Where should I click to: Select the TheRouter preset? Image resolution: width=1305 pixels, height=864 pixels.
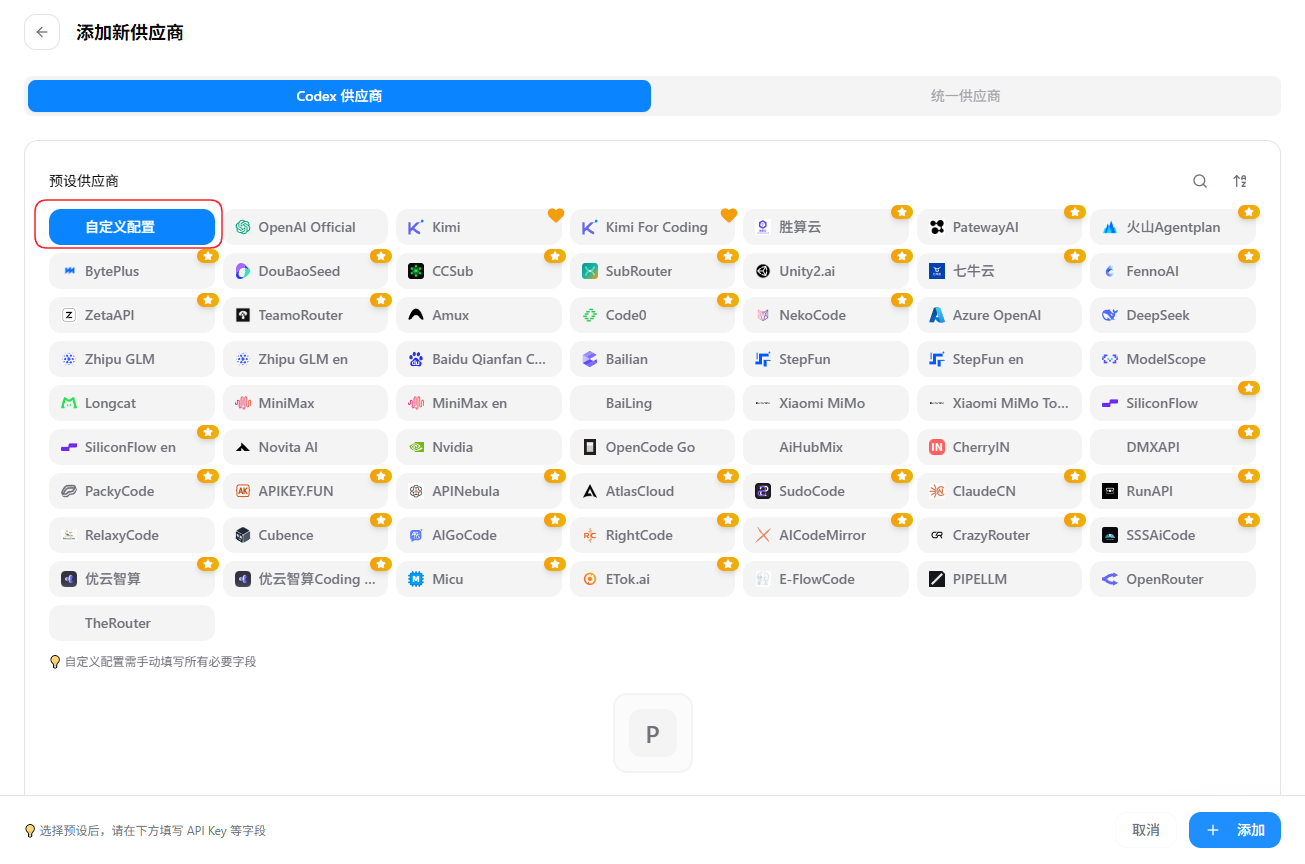(132, 623)
